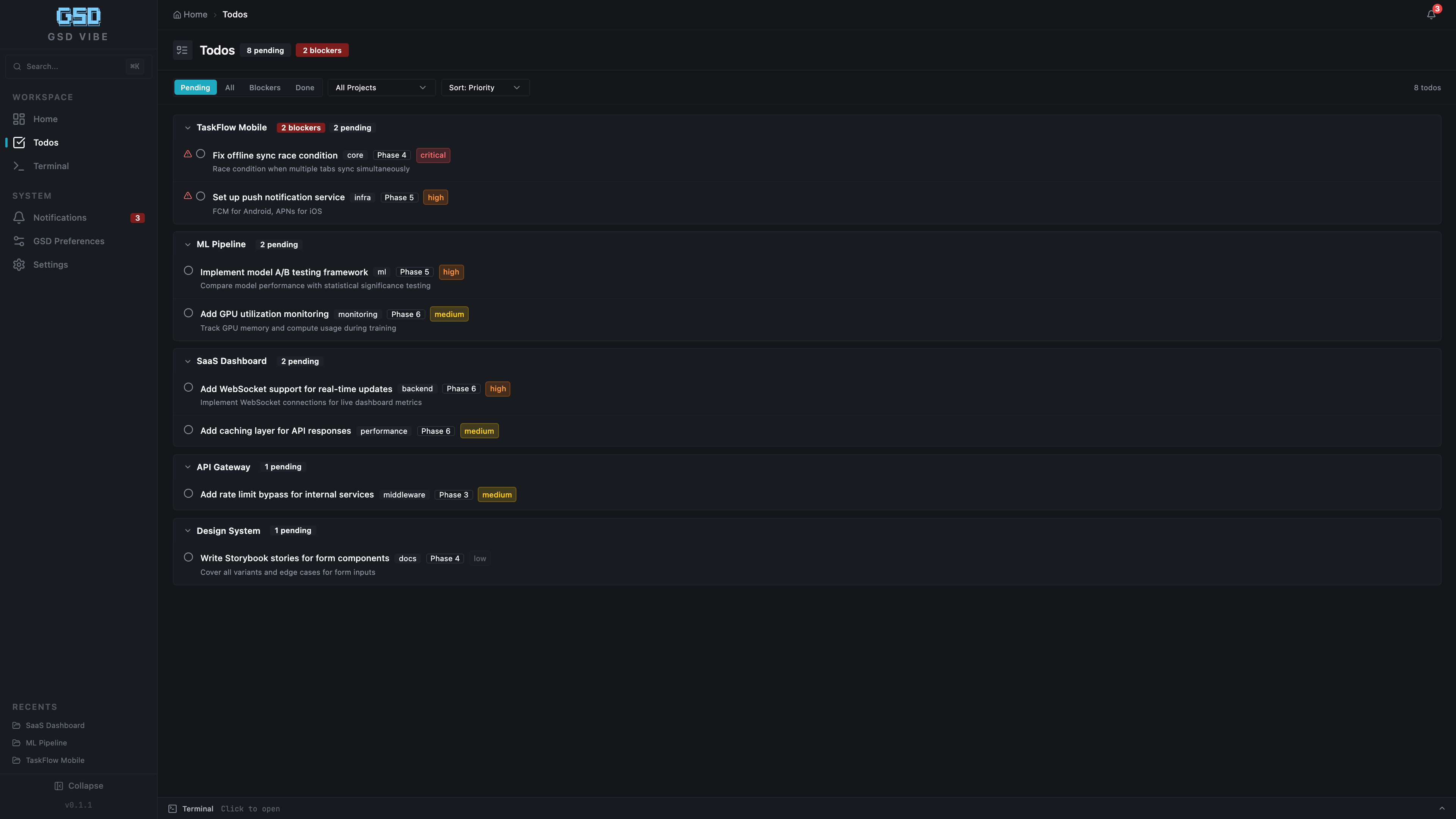
Task: Click the Collapse button at sidebar bottom
Action: (x=78, y=785)
